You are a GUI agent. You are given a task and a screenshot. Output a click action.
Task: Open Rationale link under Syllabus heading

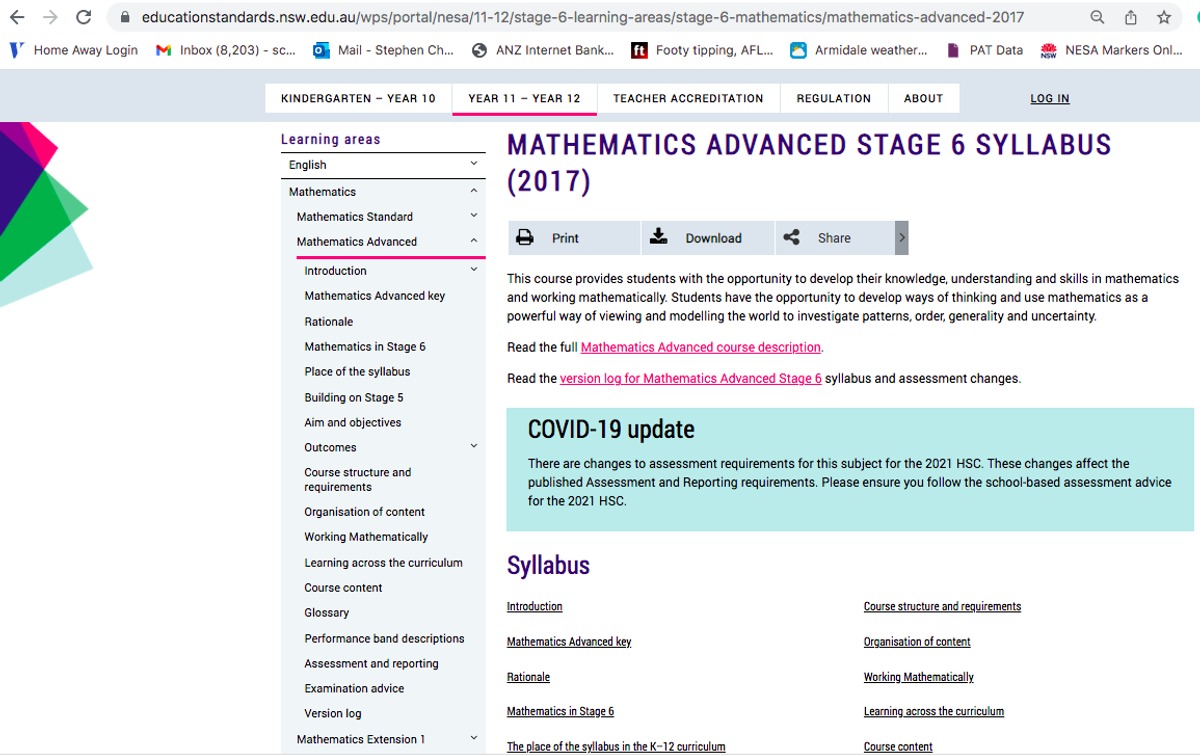(x=528, y=677)
